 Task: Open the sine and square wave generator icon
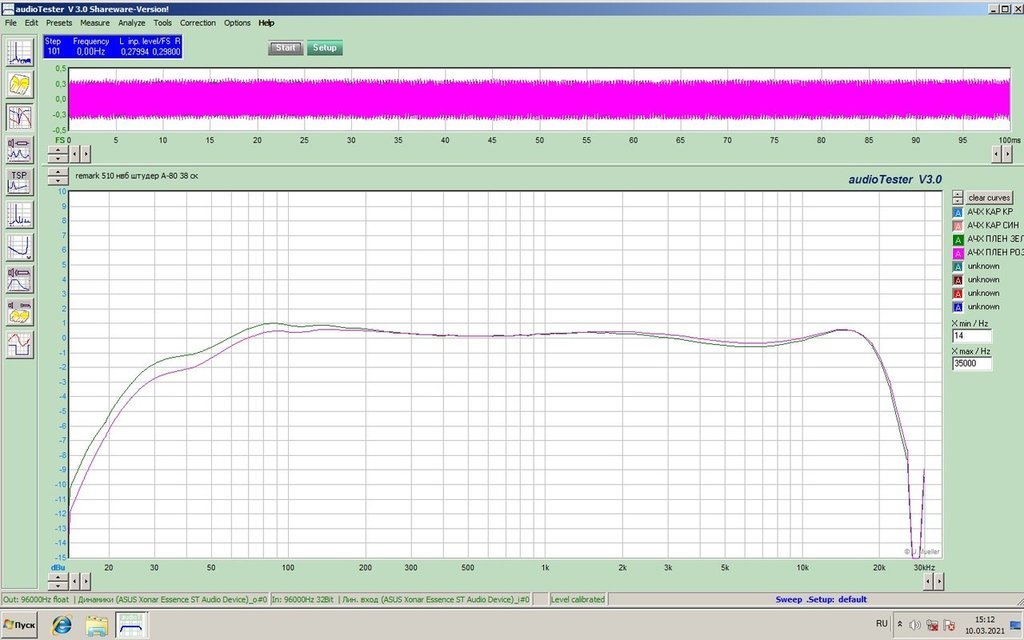[x=20, y=345]
